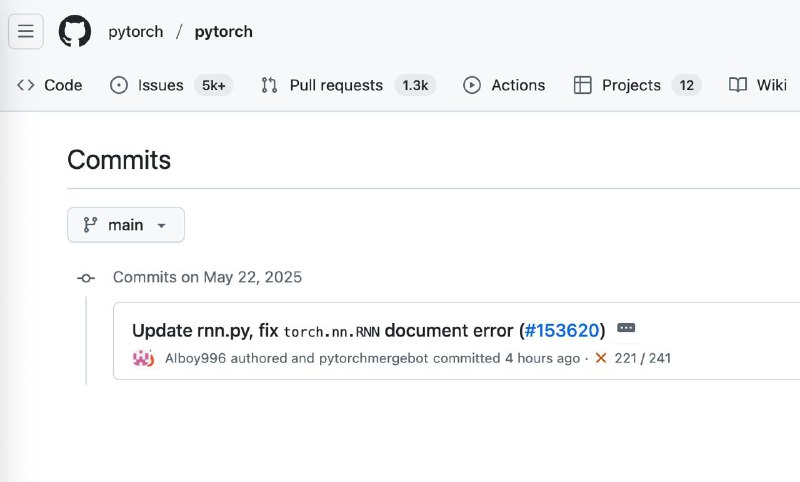Switch to the Code tab

point(50,85)
